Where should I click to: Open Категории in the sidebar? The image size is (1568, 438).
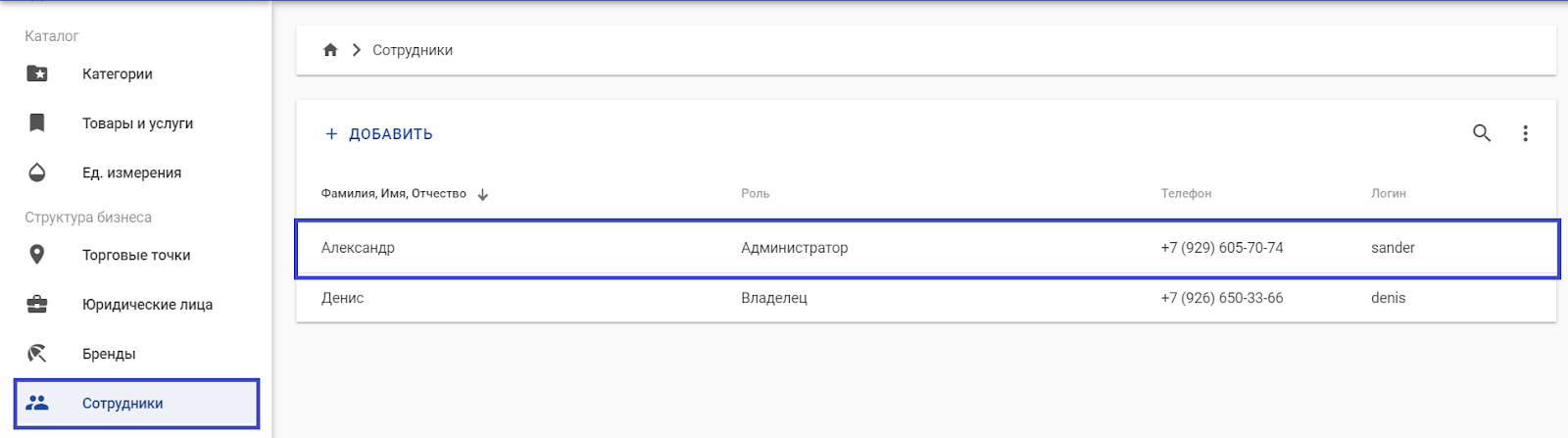click(118, 73)
